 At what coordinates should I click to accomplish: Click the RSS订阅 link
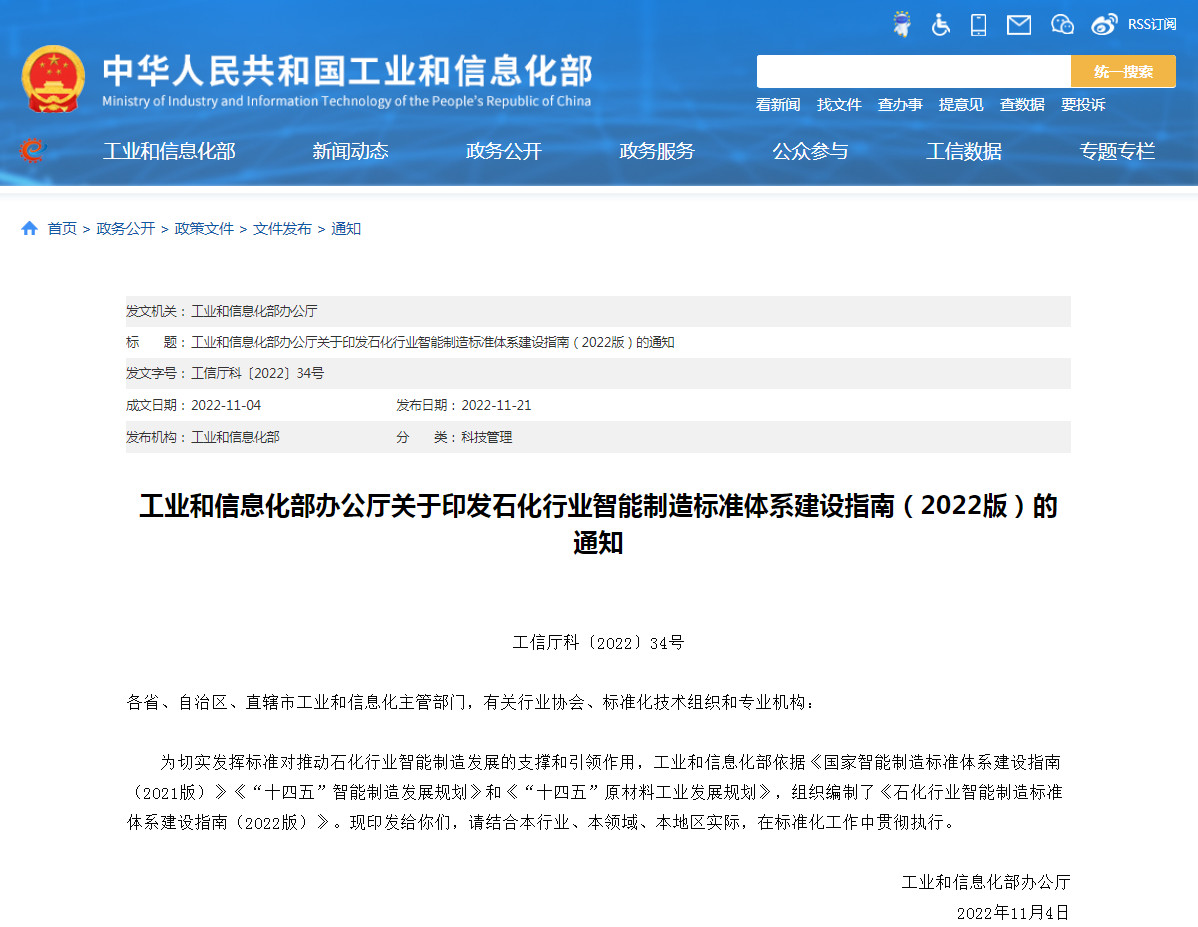click(1152, 24)
